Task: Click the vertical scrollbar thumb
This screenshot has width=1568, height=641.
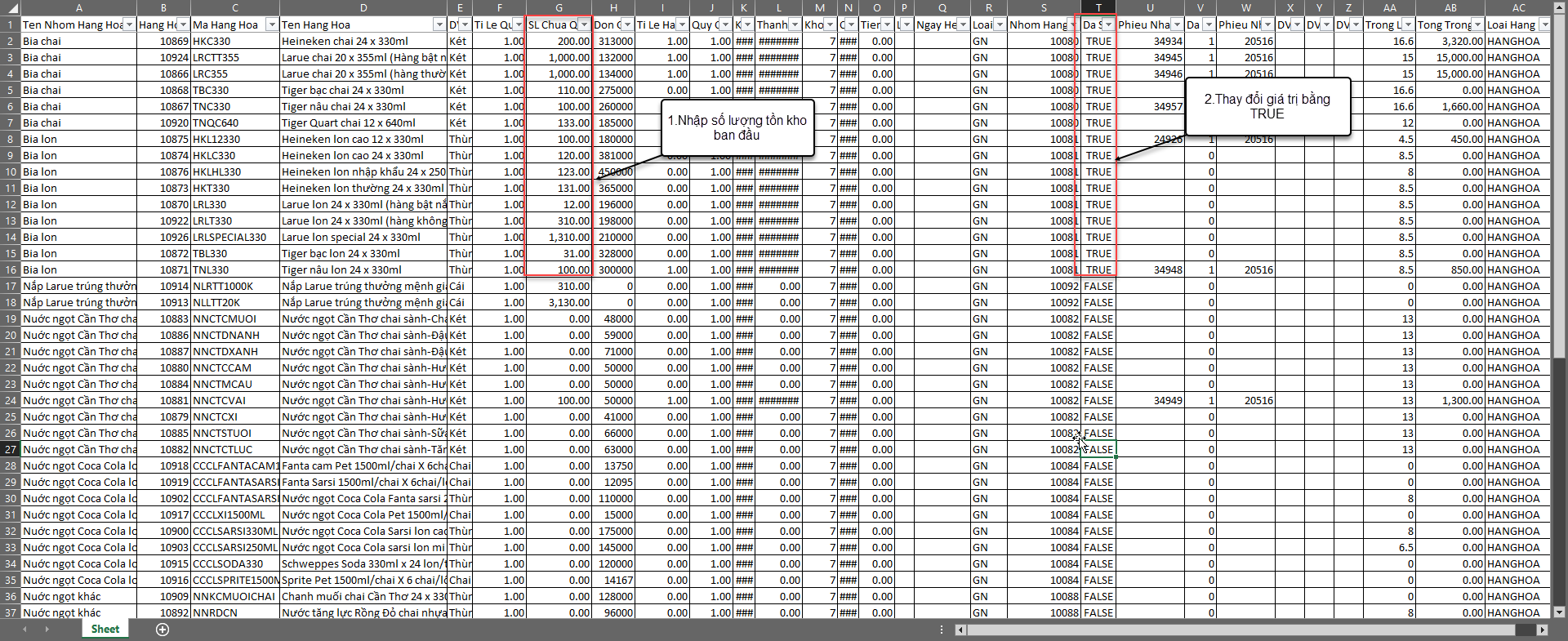Action: click(1559, 185)
